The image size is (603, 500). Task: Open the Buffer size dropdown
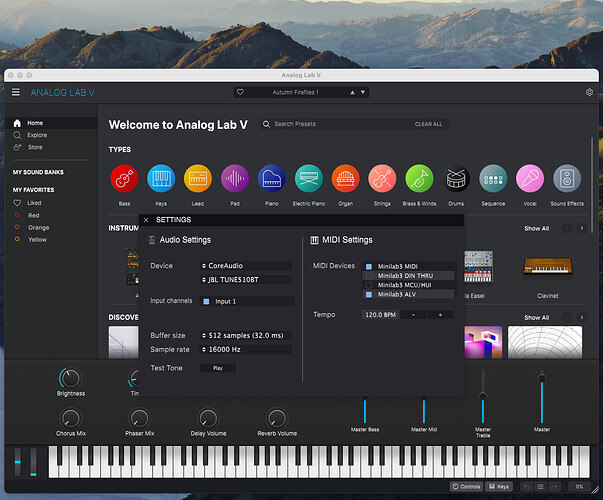246,335
